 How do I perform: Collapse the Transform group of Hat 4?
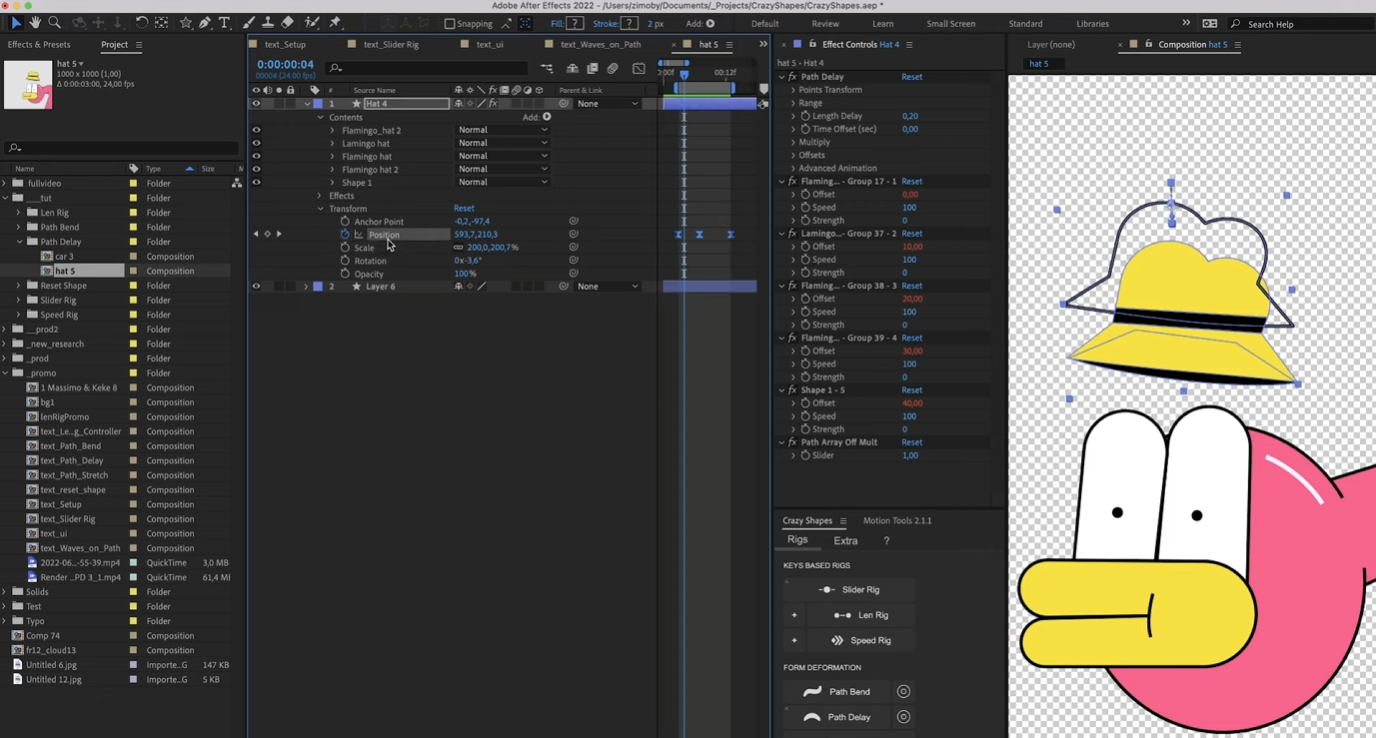(x=320, y=208)
